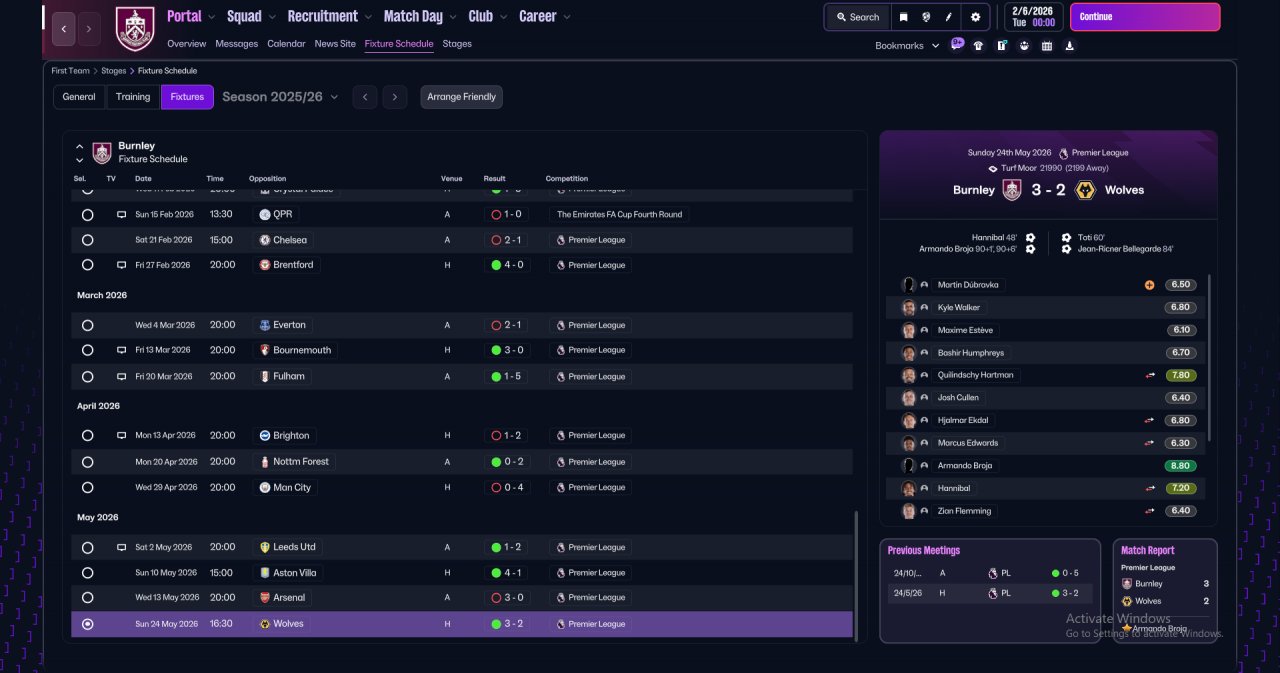Open settings gear icon
The image size is (1280, 673).
(975, 17)
